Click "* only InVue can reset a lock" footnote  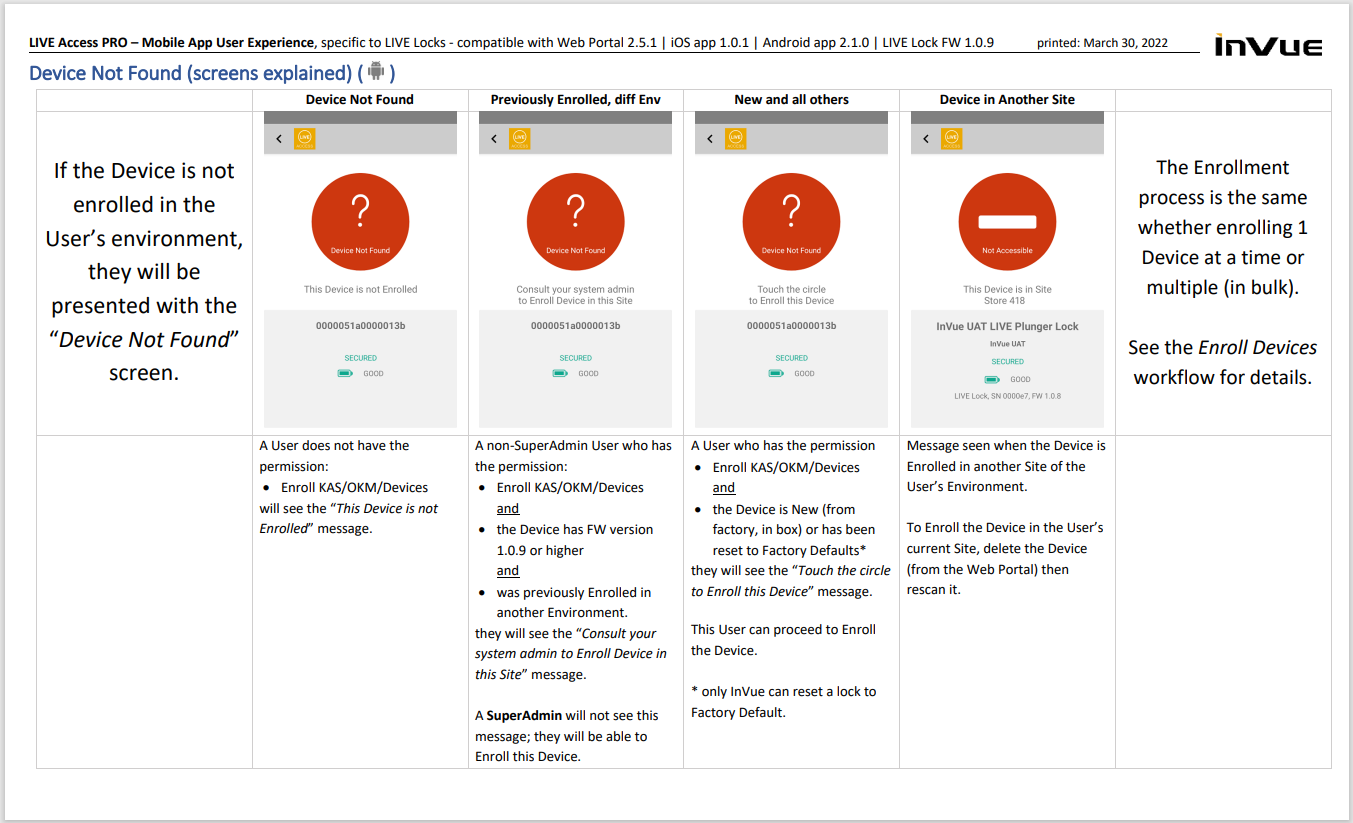783,702
